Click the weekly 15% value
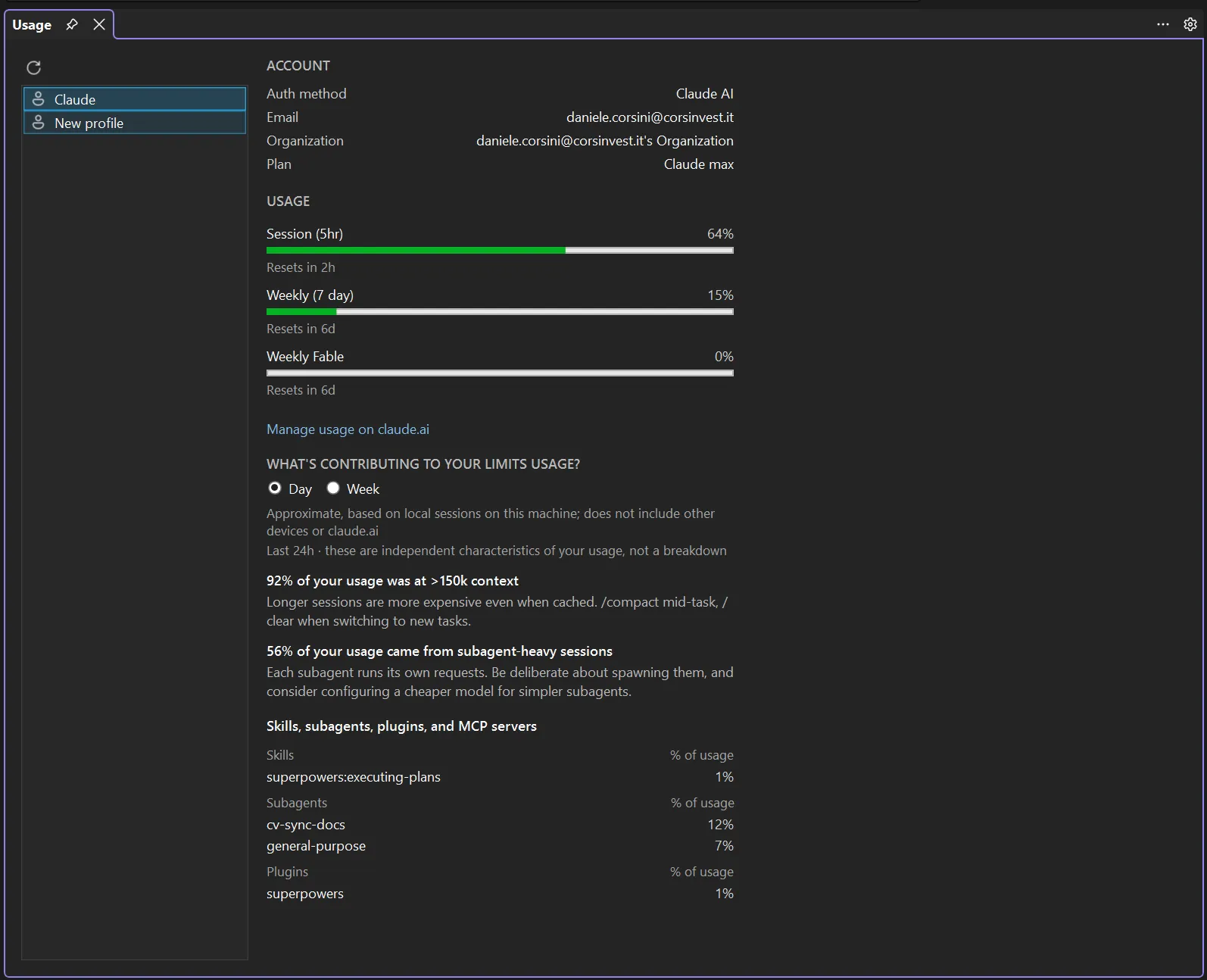The height and width of the screenshot is (980, 1207). pyautogui.click(x=720, y=295)
